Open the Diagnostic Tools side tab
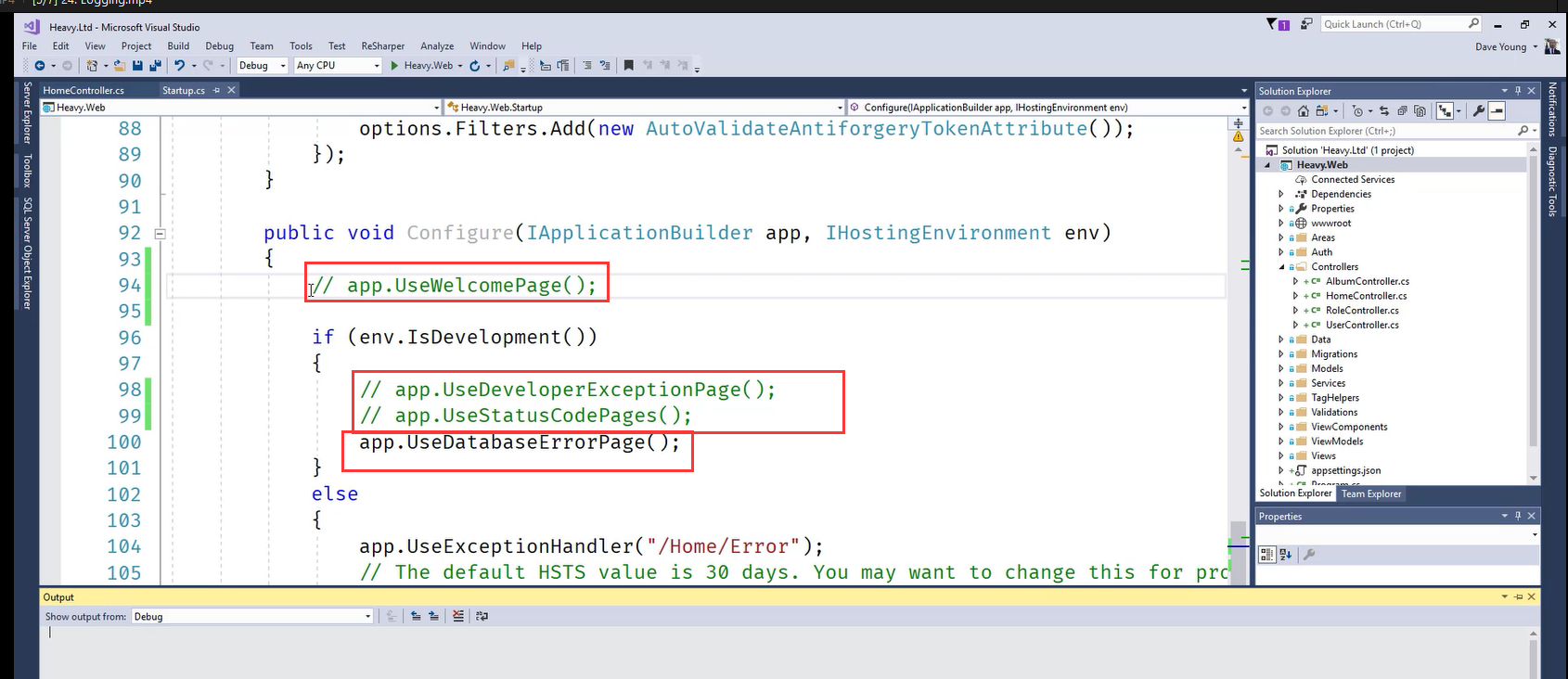Image resolution: width=1568 pixels, height=679 pixels. pos(1552,181)
